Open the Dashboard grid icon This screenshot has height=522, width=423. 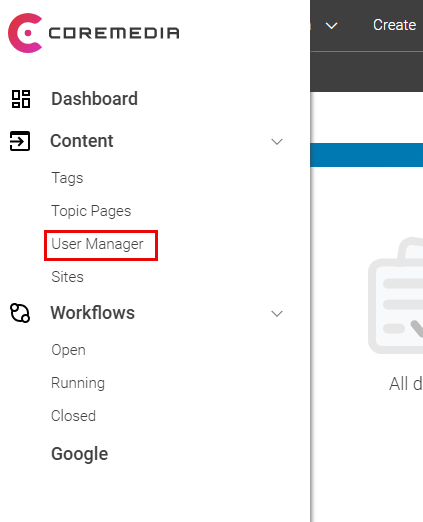click(x=21, y=99)
